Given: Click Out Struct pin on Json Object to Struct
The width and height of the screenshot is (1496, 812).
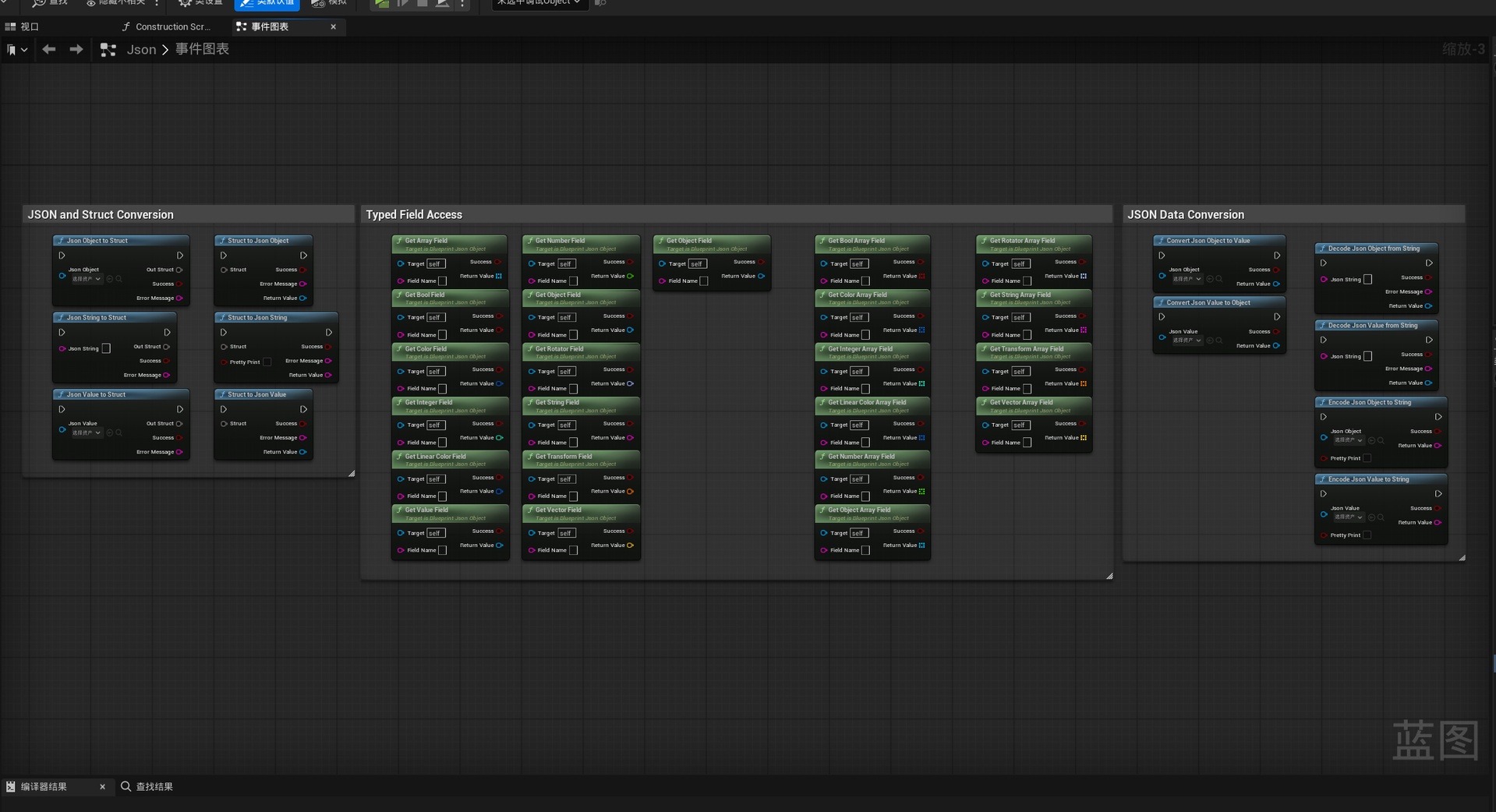Looking at the screenshot, I should [x=179, y=270].
